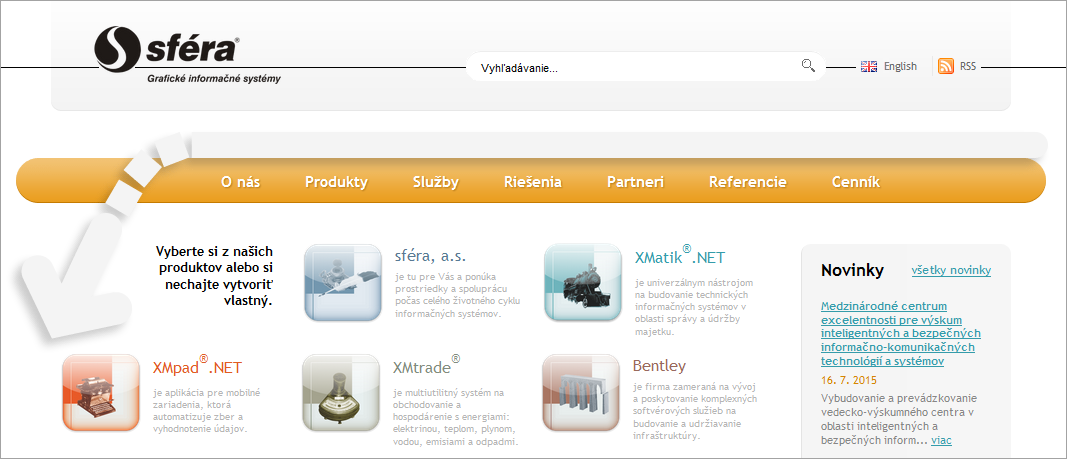This screenshot has width=1067, height=466.
Task: Click the sféra logo in the header
Action: pos(167,49)
